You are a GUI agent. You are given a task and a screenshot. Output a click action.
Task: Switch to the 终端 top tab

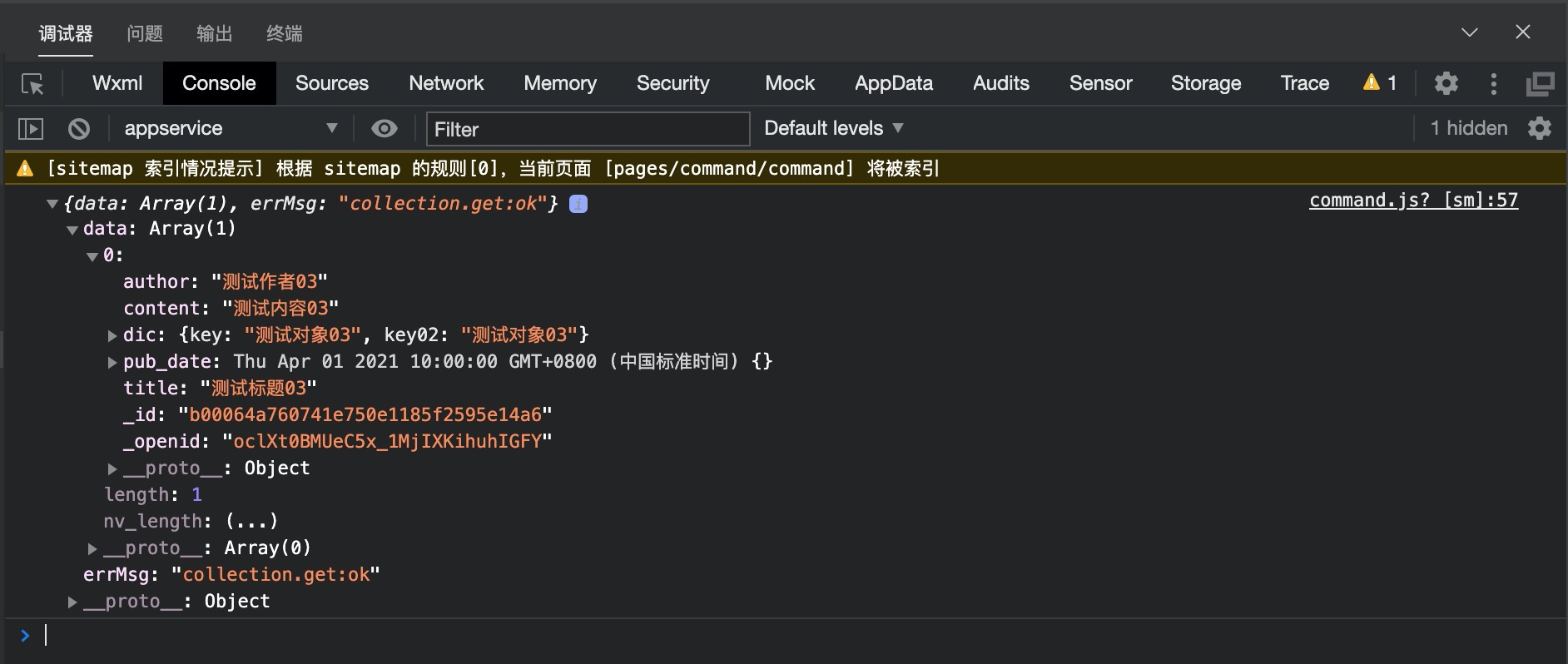pyautogui.click(x=285, y=33)
